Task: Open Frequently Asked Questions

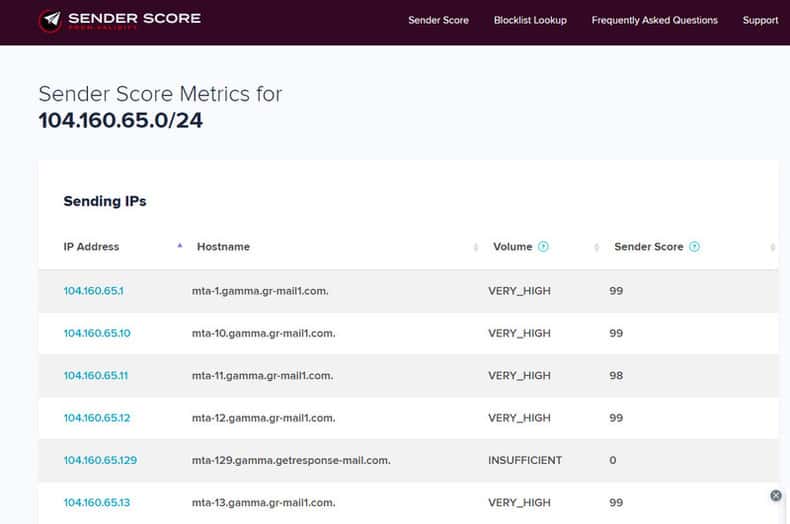Action: point(654,20)
